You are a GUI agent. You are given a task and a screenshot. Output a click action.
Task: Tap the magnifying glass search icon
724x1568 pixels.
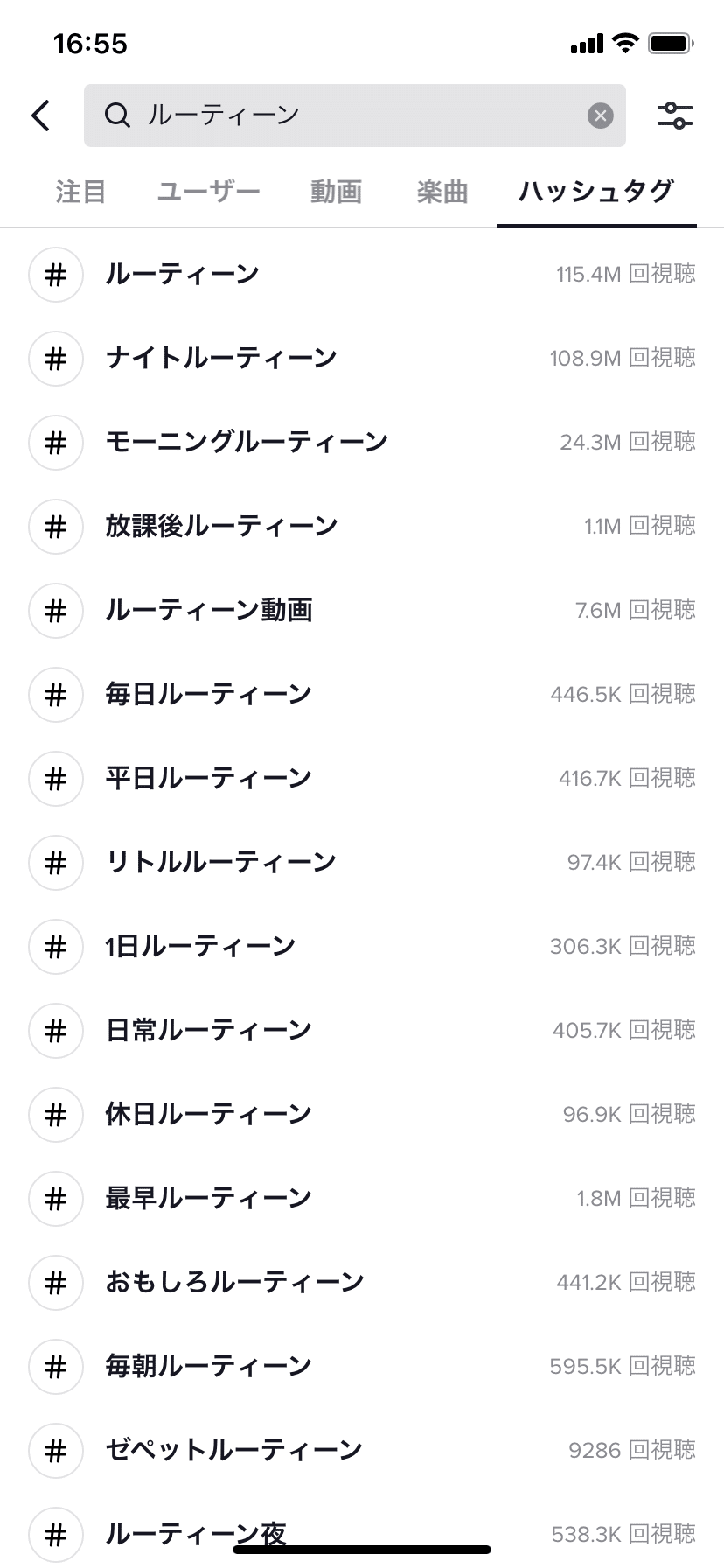[117, 115]
